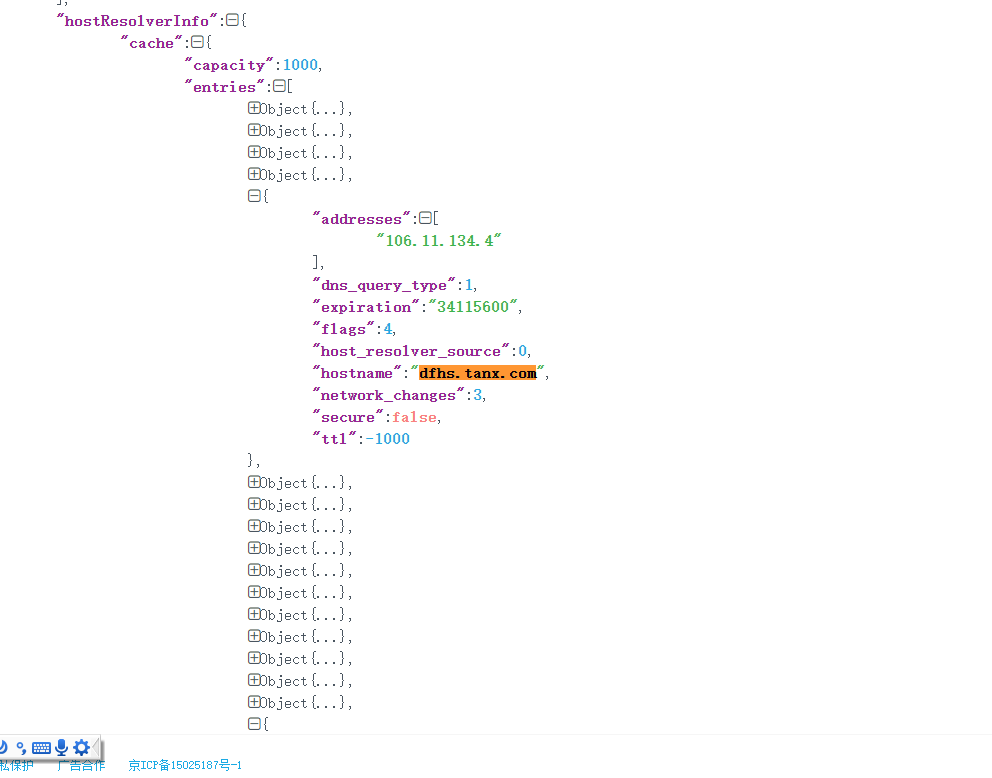Image resolution: width=992 pixels, height=778 pixels.
Task: Click the IP address 106.11.134.4
Action: pos(439,240)
